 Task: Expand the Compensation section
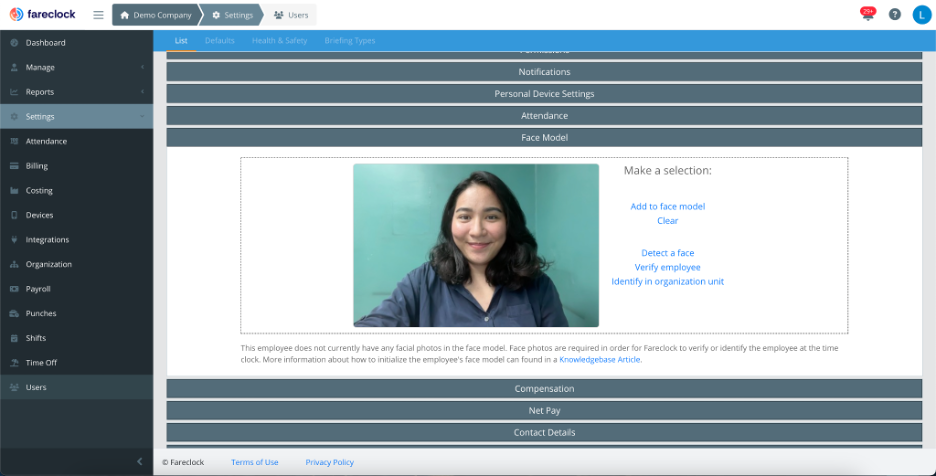pyautogui.click(x=544, y=389)
